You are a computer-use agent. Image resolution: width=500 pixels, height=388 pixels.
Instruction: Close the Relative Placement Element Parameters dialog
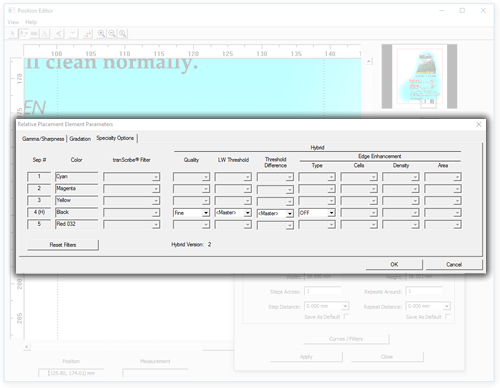coord(479,124)
